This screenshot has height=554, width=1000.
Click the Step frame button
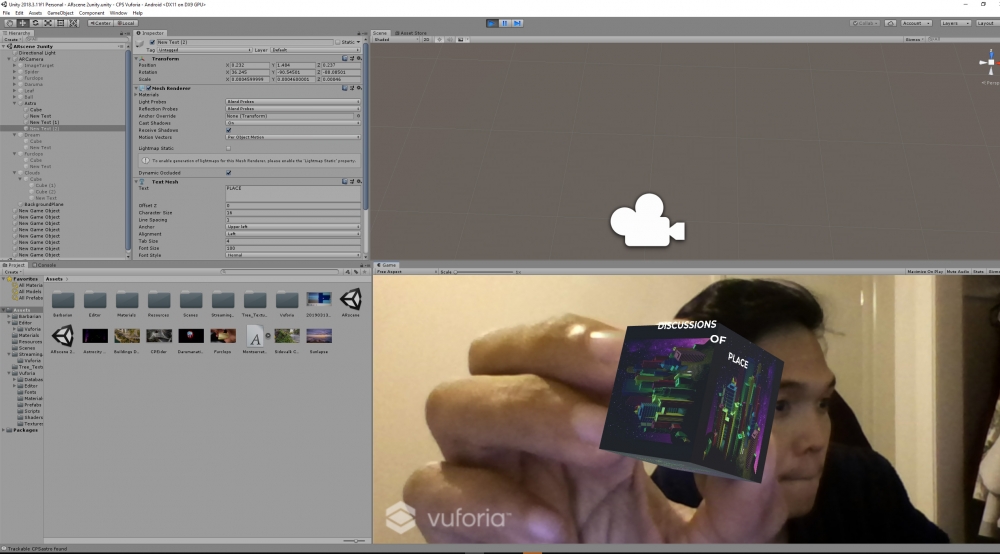click(517, 22)
